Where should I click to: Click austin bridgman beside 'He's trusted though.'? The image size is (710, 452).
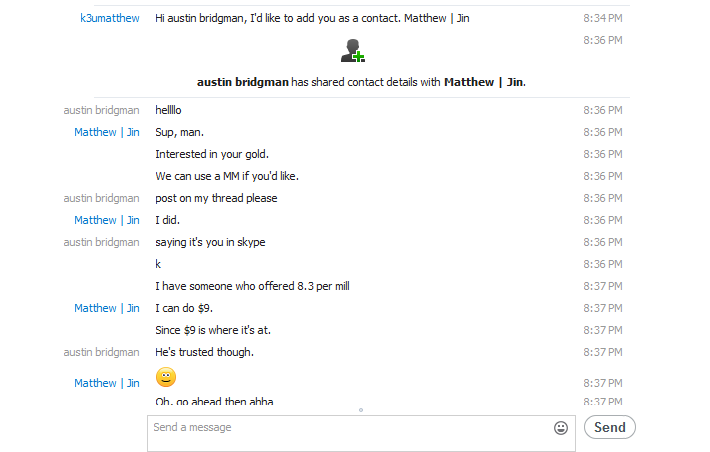(x=102, y=352)
